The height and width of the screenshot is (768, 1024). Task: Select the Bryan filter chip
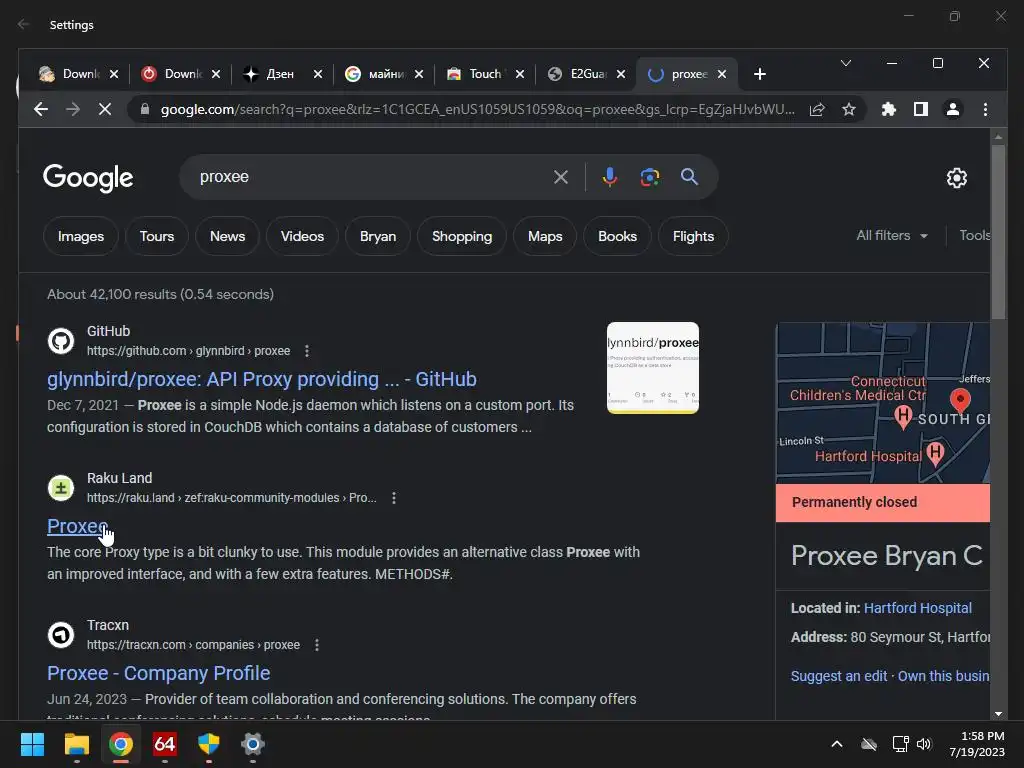378,236
